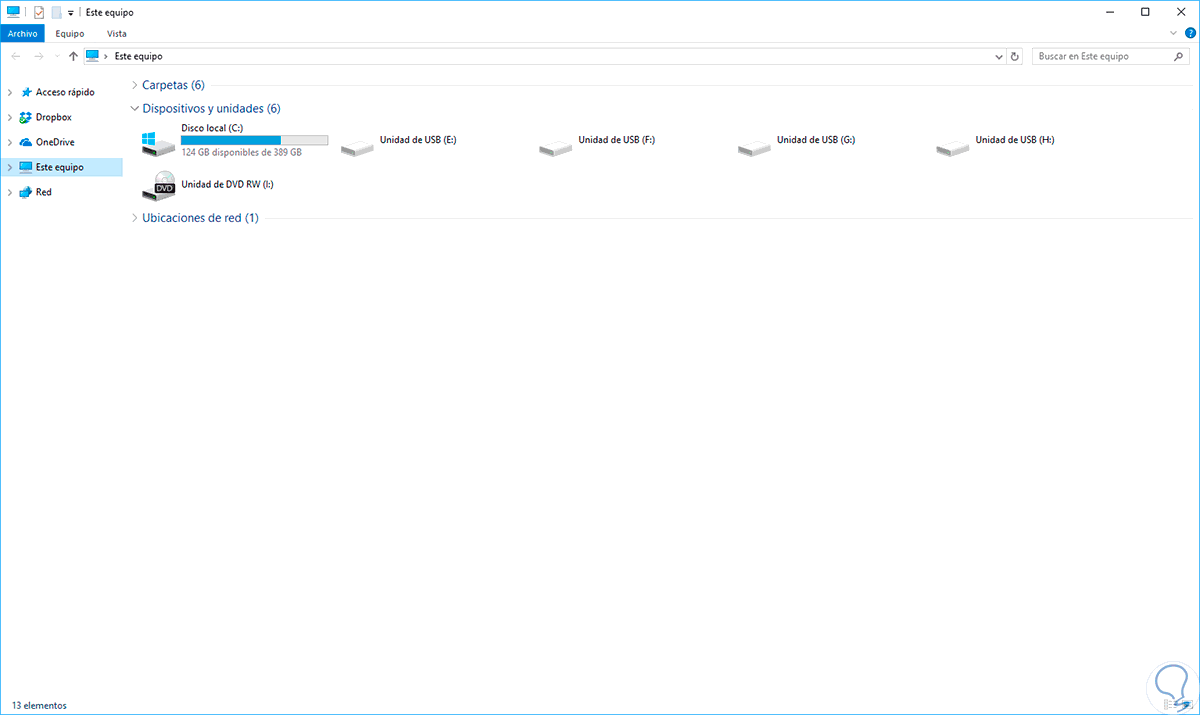Go back with the left arrow
This screenshot has height=715, width=1200.
coord(15,57)
